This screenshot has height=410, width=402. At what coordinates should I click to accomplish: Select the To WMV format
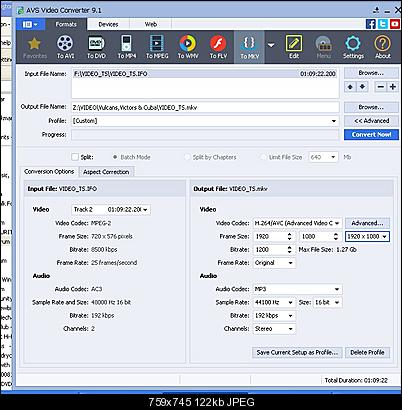pyautogui.click(x=188, y=48)
